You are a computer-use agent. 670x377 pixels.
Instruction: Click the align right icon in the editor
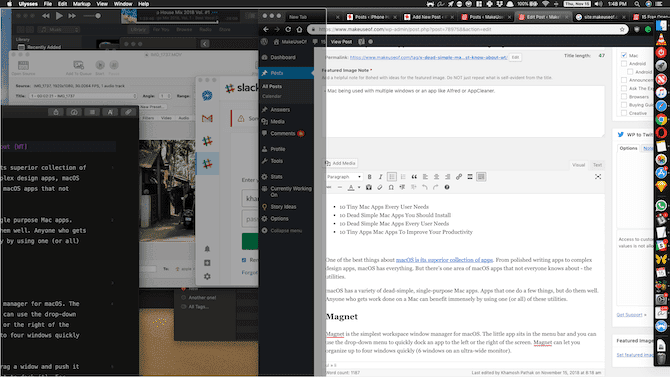[x=447, y=177]
